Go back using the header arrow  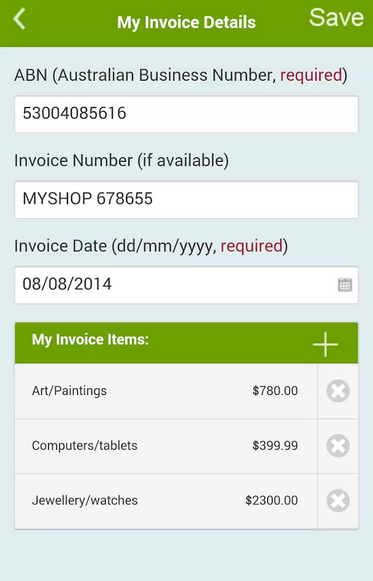tap(19, 19)
